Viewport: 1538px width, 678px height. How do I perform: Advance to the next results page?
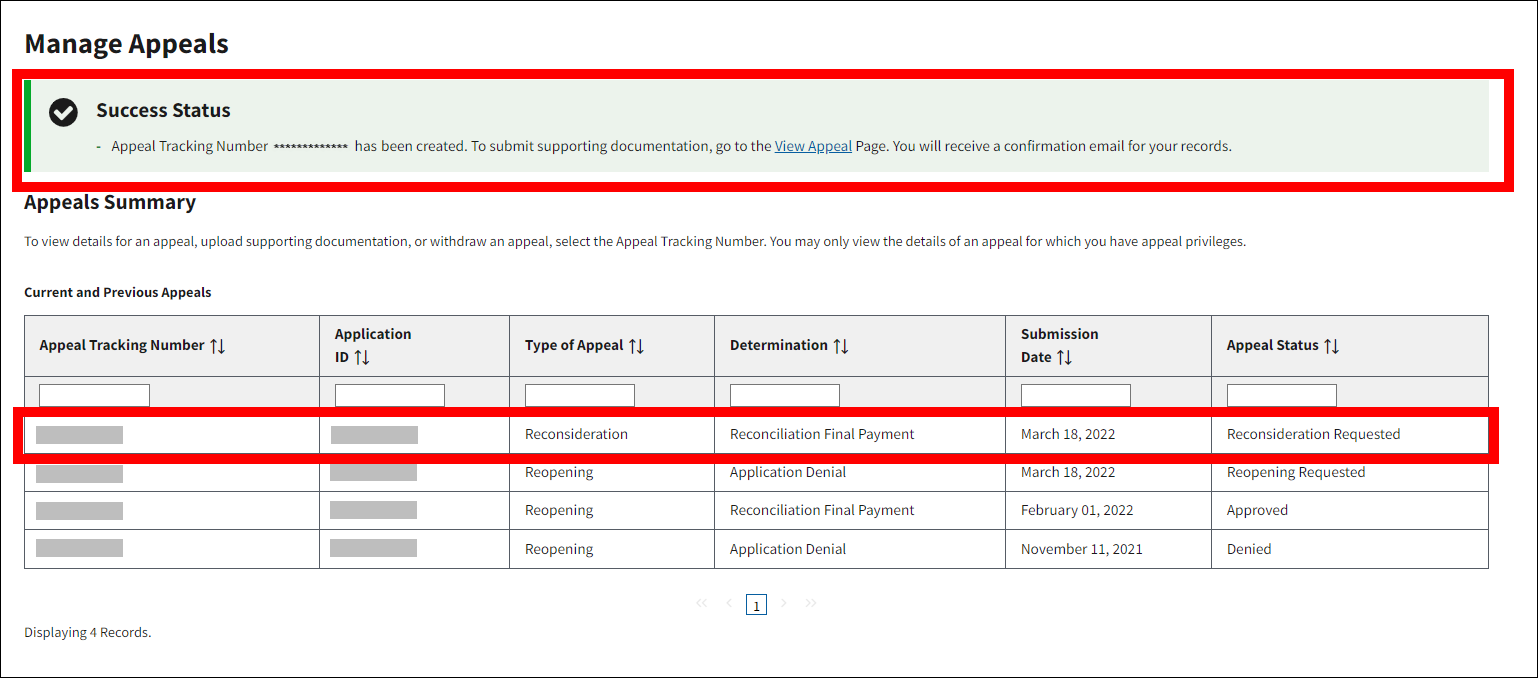784,603
